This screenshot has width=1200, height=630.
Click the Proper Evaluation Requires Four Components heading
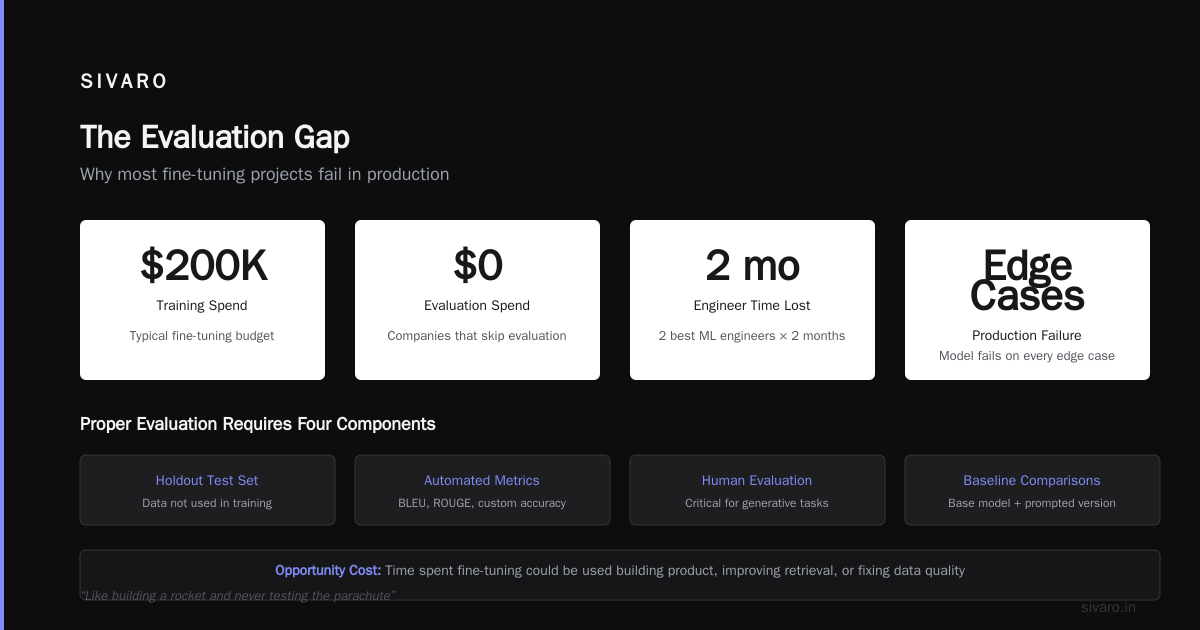click(258, 424)
